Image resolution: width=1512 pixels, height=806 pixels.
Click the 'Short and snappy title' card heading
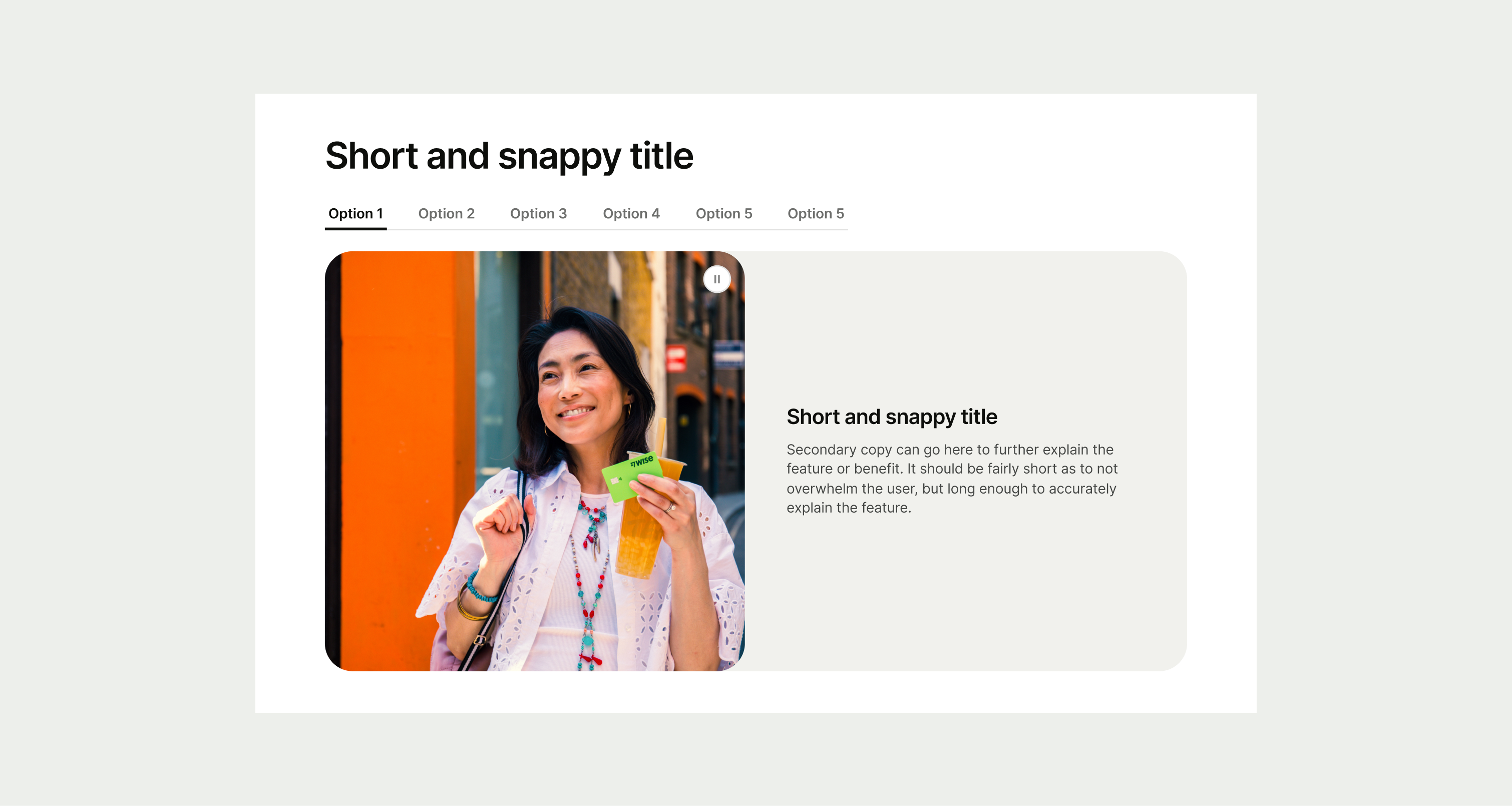(x=892, y=417)
